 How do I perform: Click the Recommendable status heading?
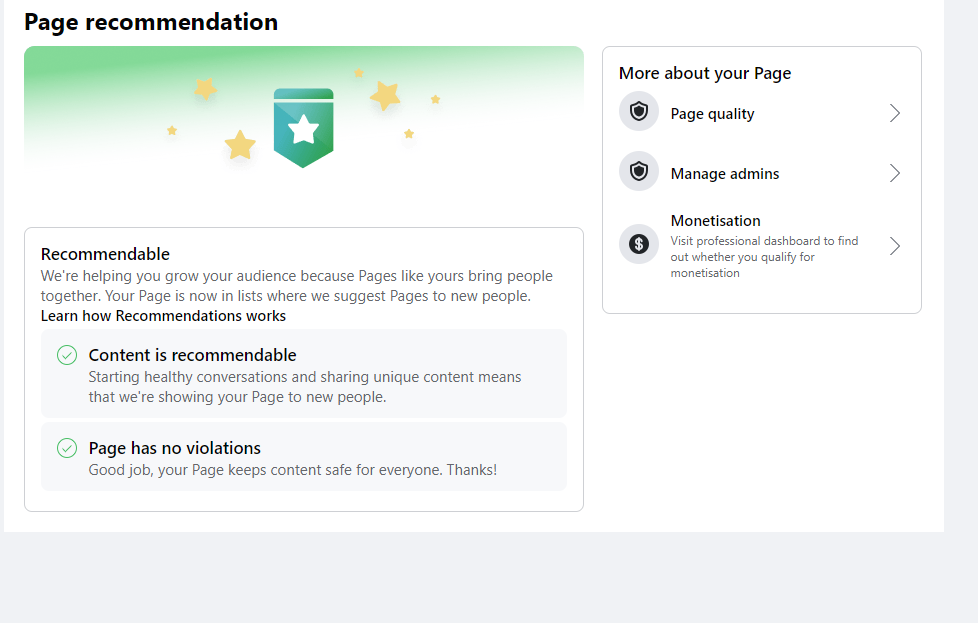tap(105, 254)
